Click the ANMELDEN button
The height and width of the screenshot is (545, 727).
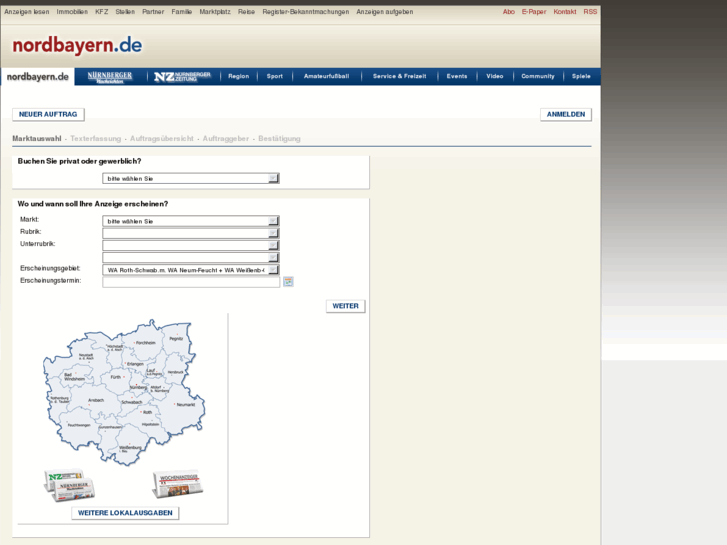566,114
